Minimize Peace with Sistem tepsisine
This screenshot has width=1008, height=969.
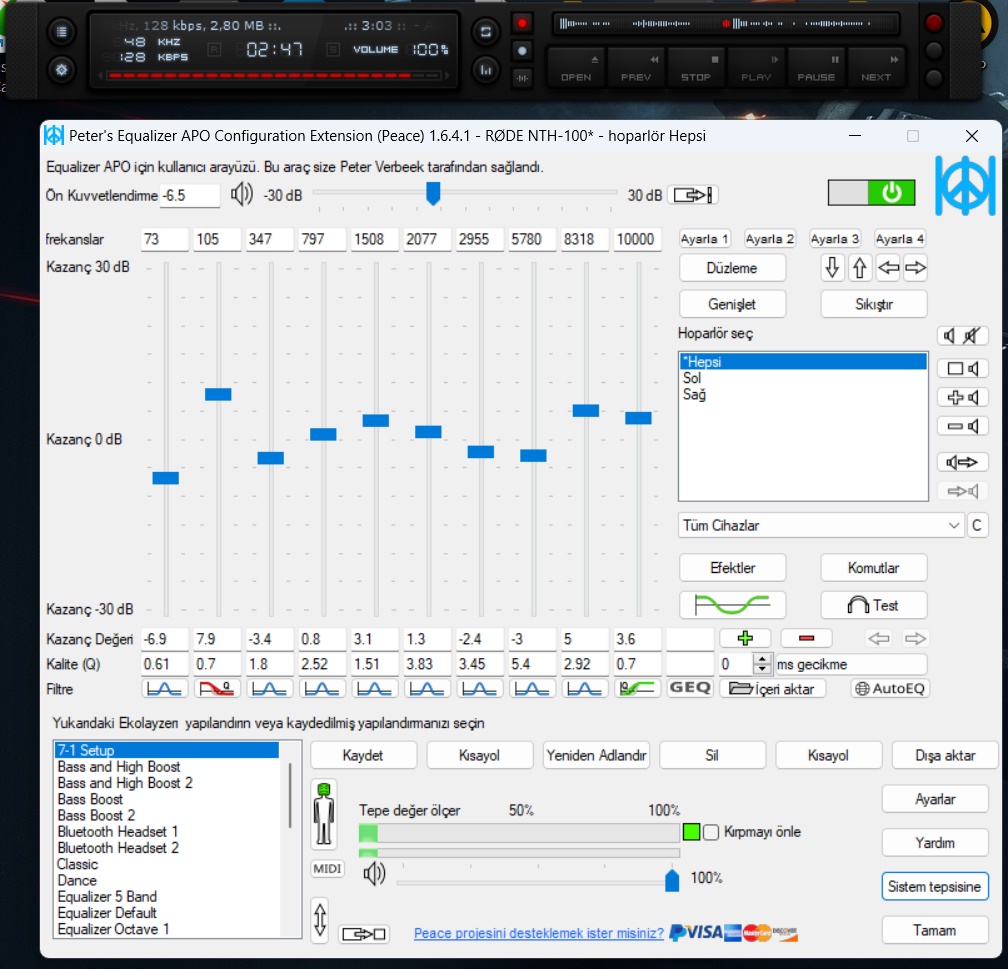click(x=935, y=886)
